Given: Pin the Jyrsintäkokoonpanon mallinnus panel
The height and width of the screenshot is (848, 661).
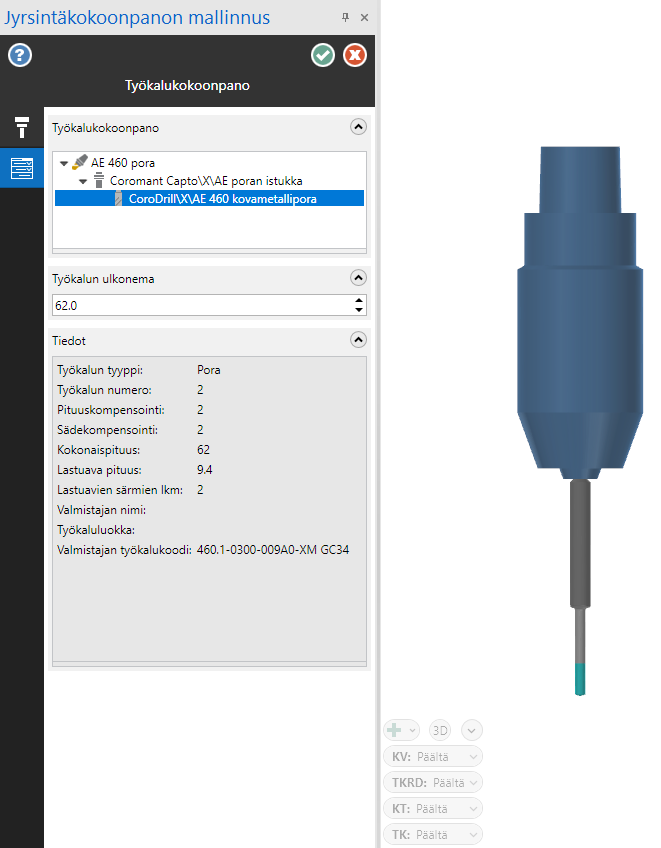Looking at the screenshot, I should click(x=345, y=18).
